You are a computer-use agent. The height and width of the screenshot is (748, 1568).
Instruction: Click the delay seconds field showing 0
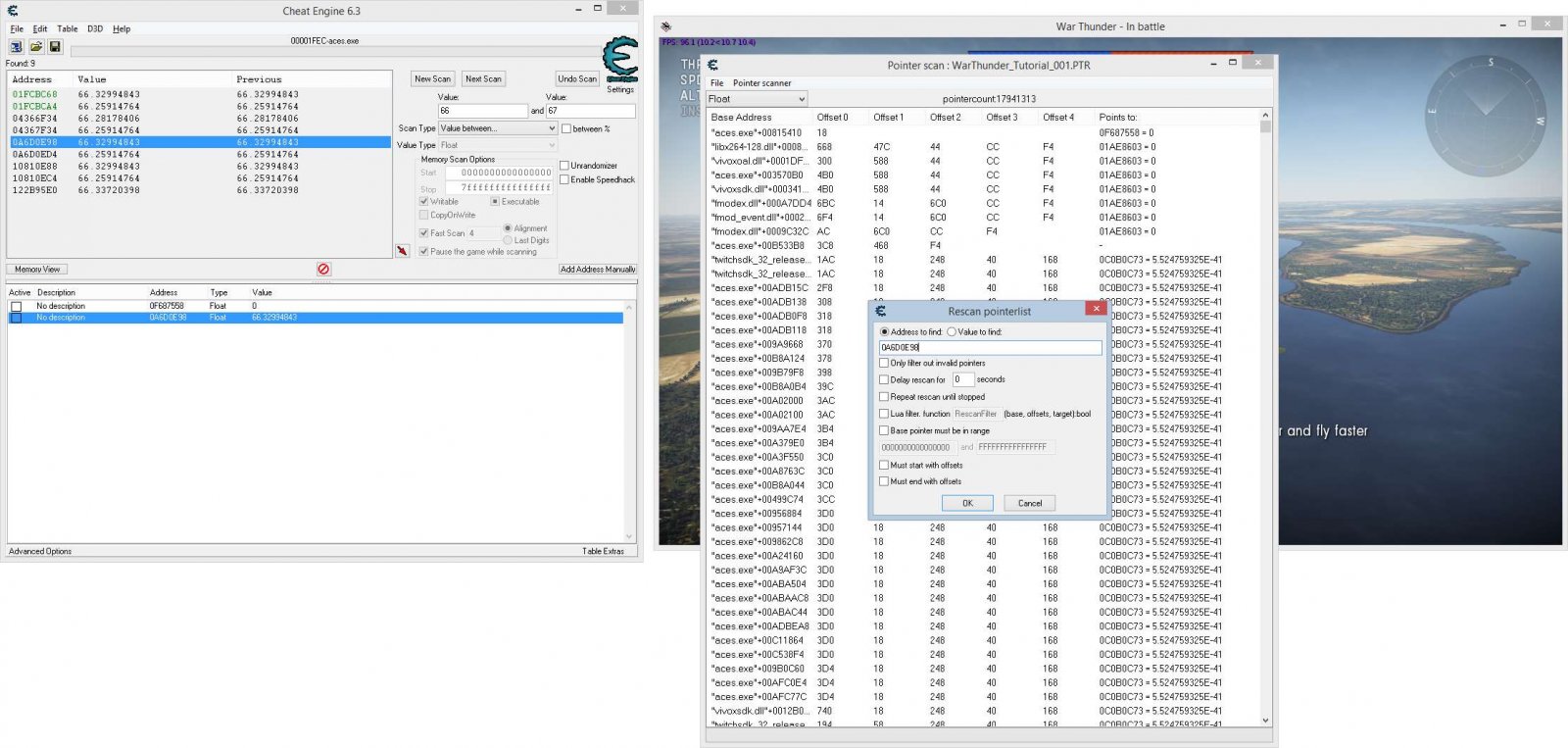pos(962,379)
